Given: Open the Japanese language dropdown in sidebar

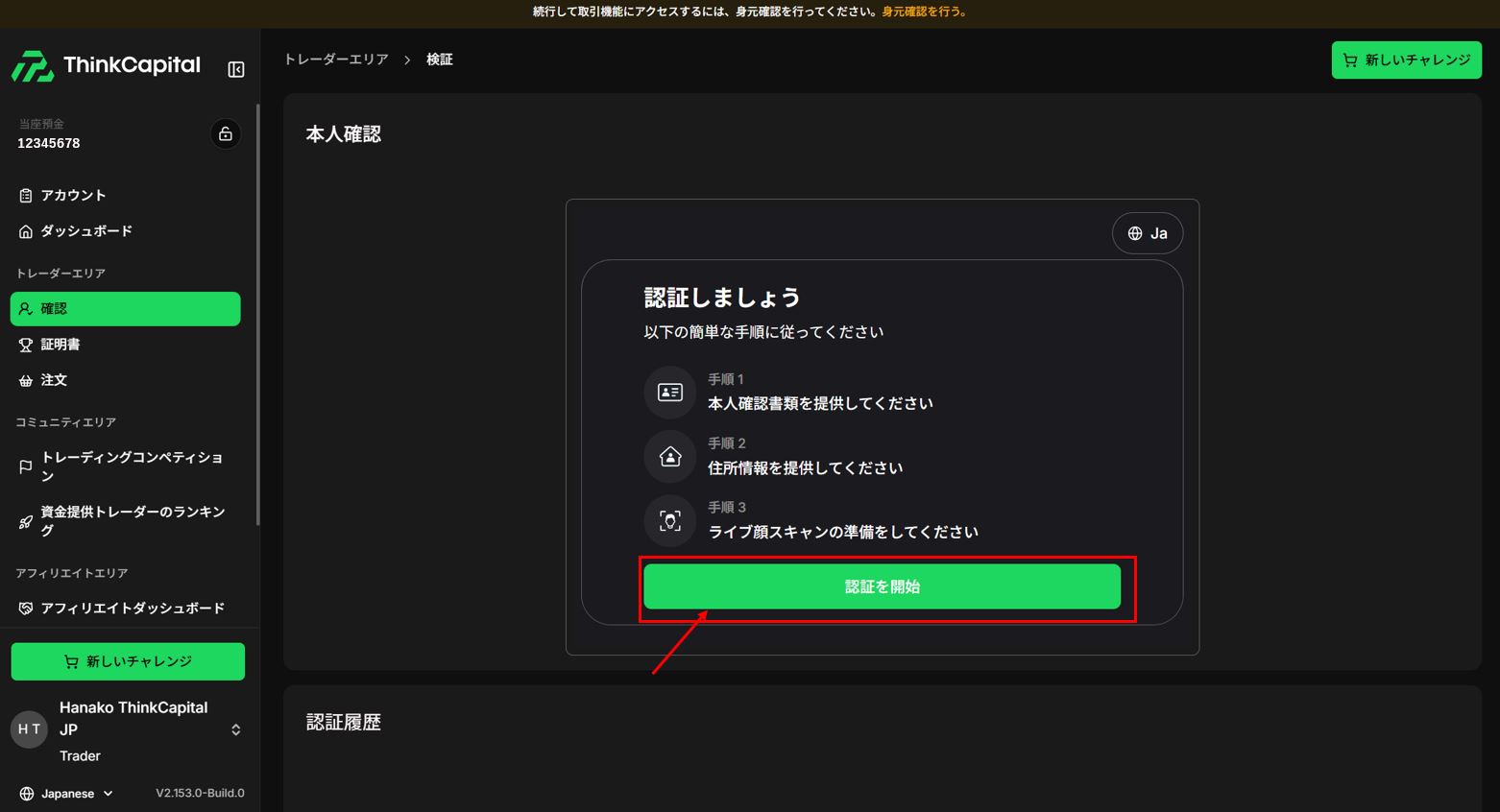Looking at the screenshot, I should click(67, 794).
